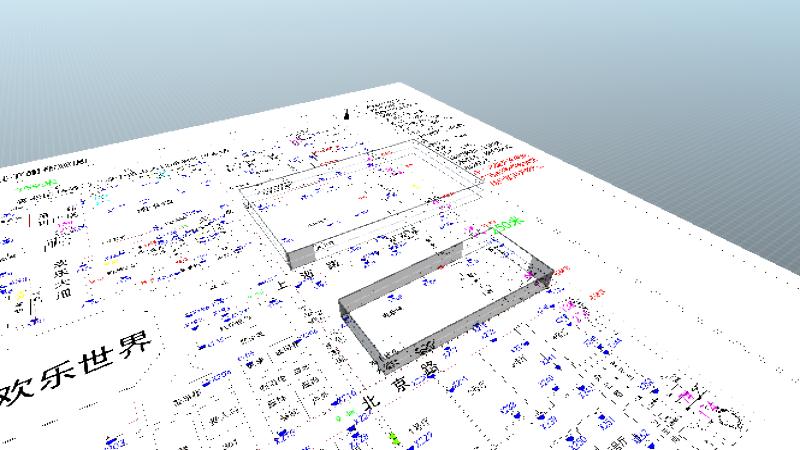Click the small black marker atop map
The height and width of the screenshot is (450, 800).
[x=347, y=113]
